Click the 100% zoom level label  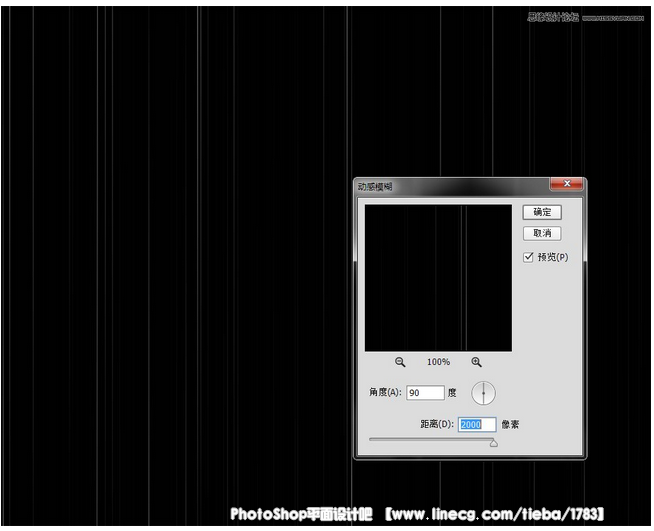pos(438,362)
